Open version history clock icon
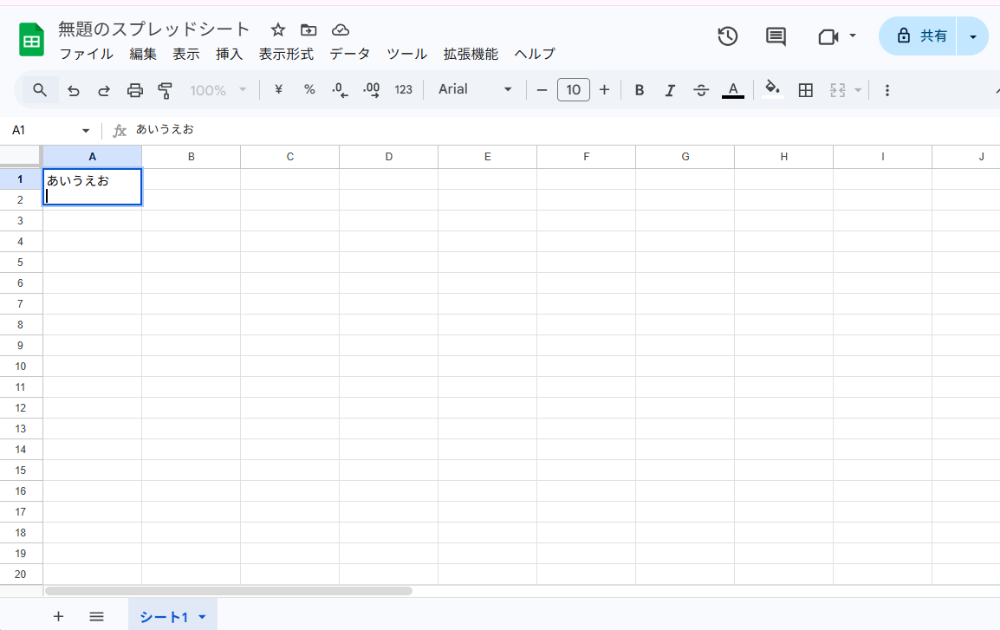Viewport: 1000px width, 630px height. 728,36
